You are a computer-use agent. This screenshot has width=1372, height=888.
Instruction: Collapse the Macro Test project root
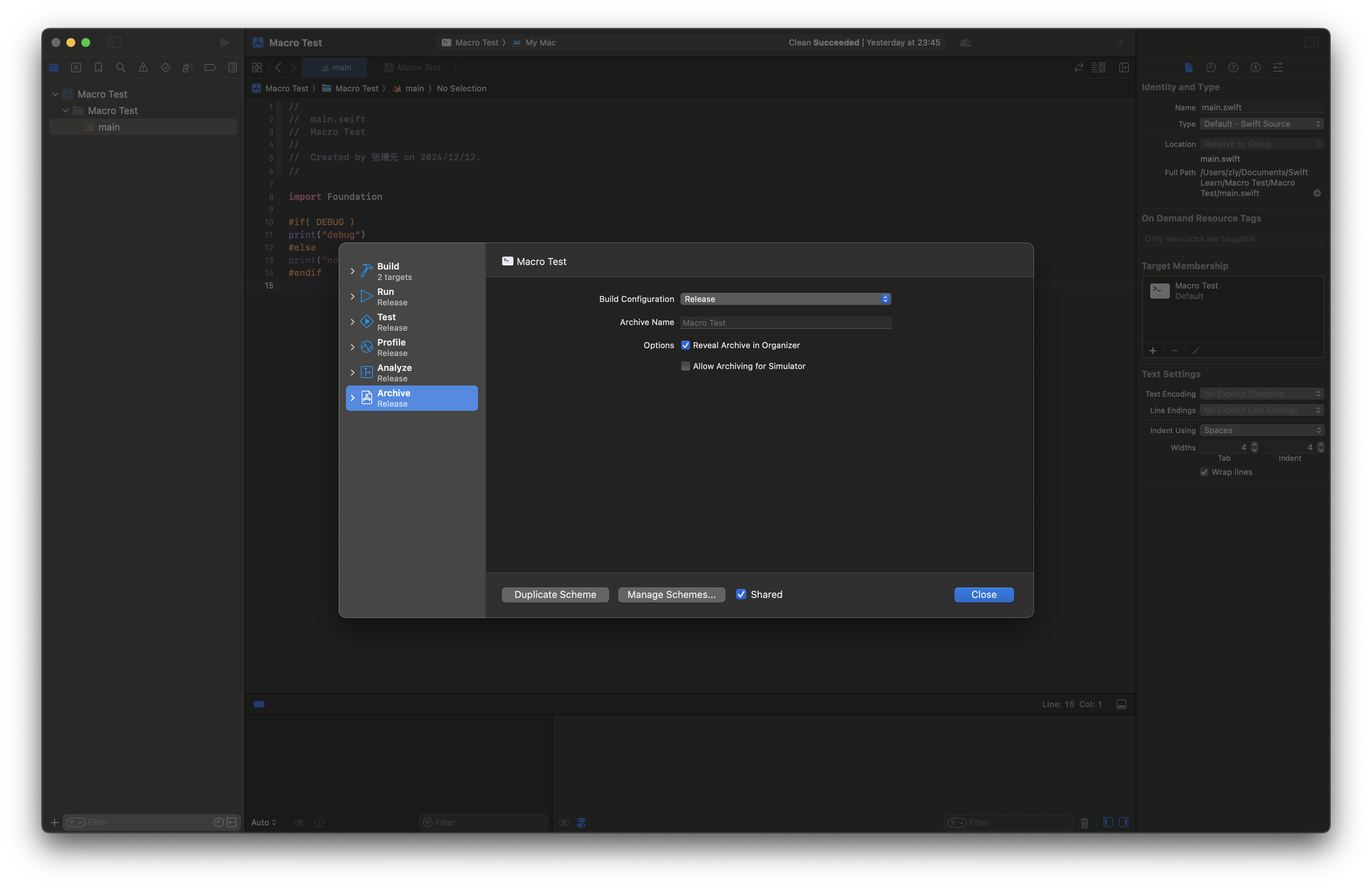[x=55, y=94]
